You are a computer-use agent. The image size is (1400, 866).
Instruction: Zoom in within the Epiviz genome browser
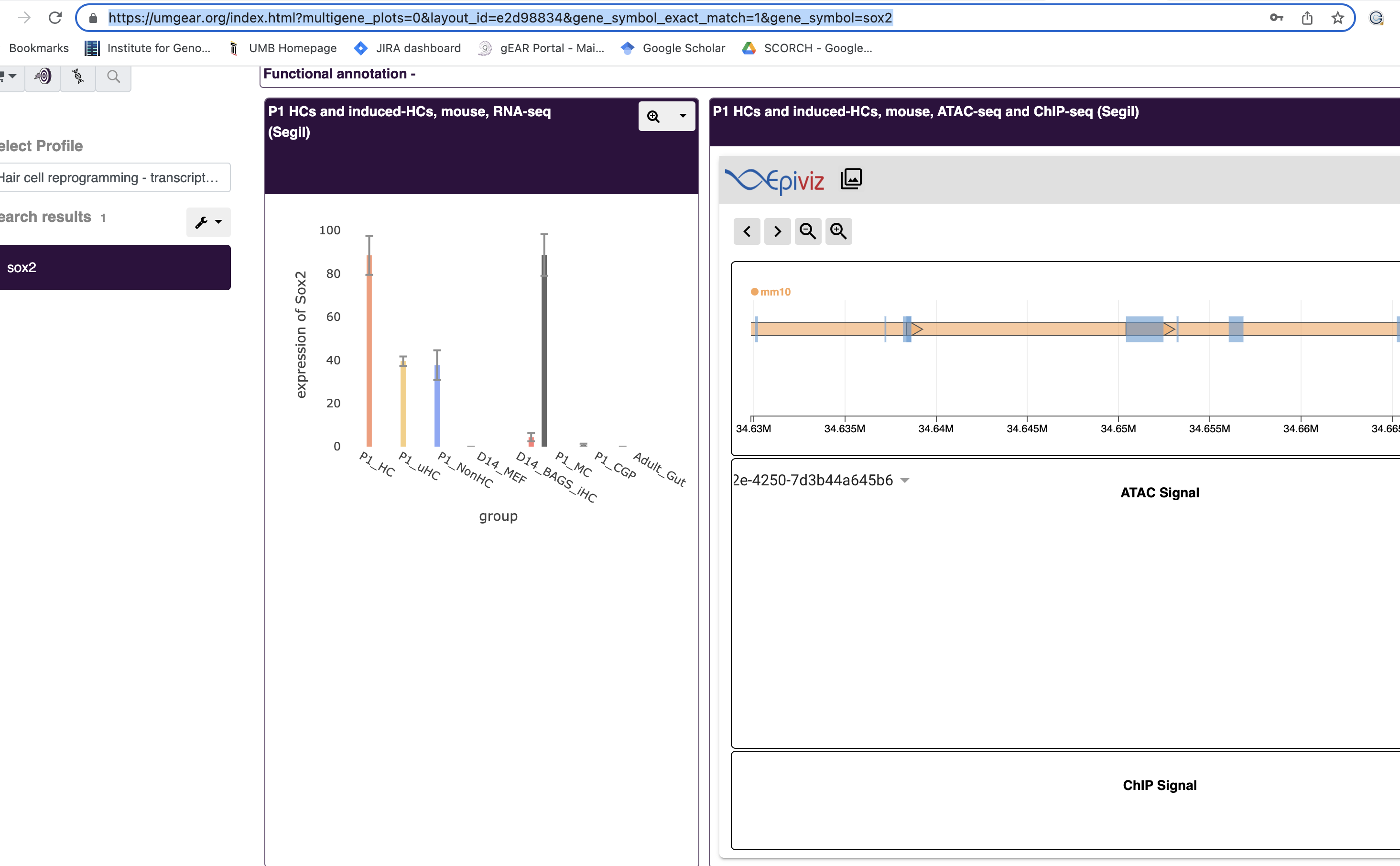click(x=838, y=231)
